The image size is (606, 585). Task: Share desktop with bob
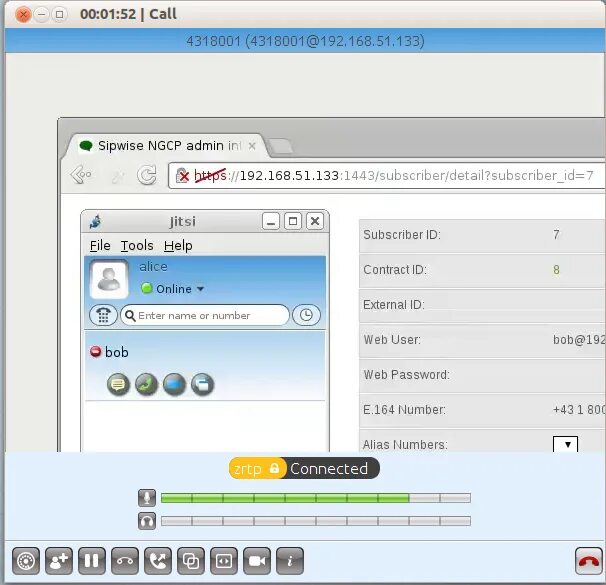(202, 384)
